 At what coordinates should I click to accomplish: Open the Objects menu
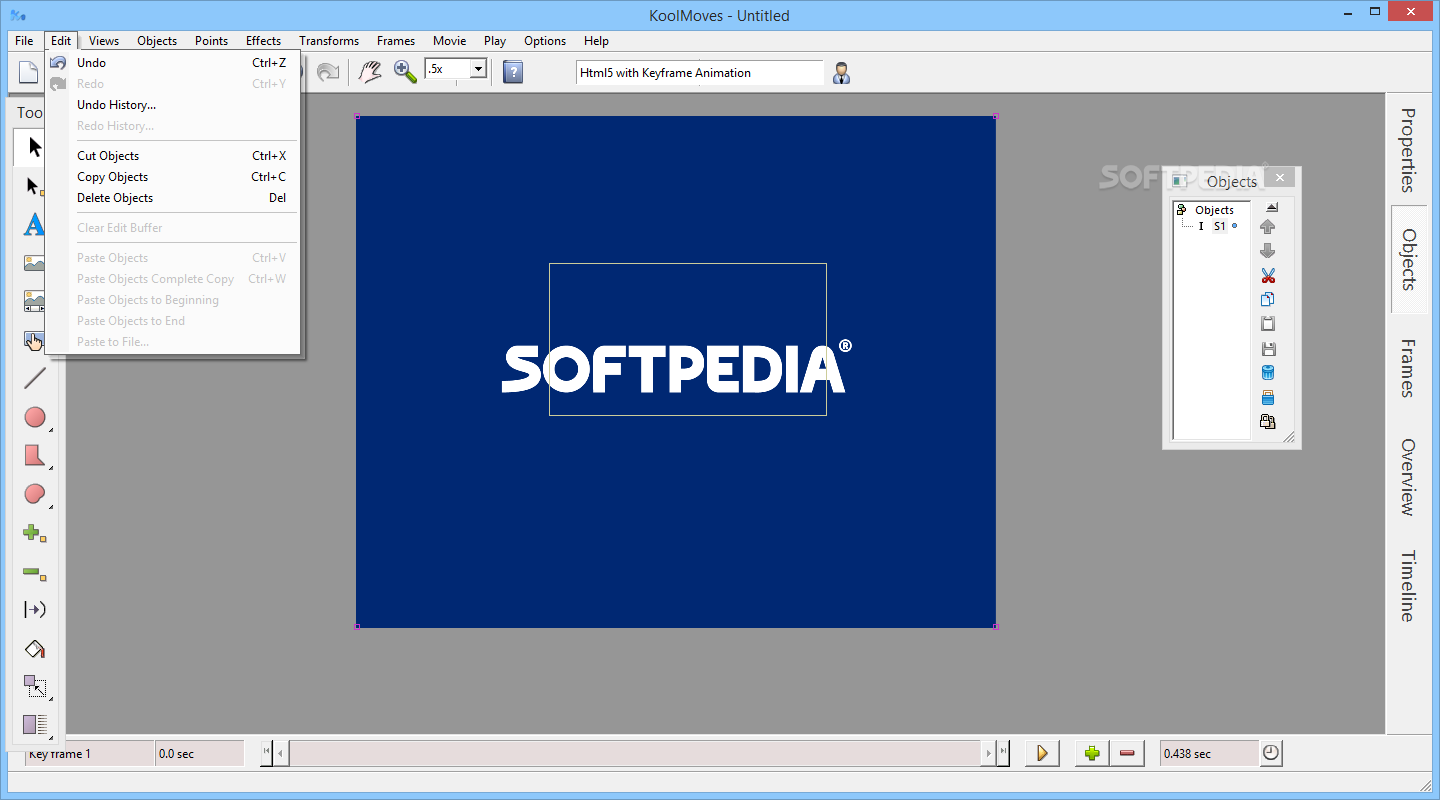pyautogui.click(x=157, y=41)
